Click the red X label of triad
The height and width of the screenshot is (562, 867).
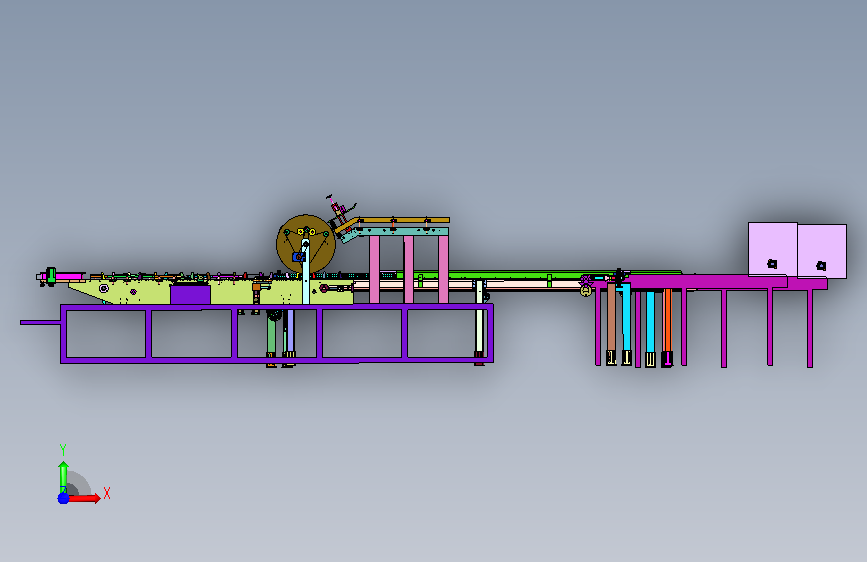[x=107, y=493]
